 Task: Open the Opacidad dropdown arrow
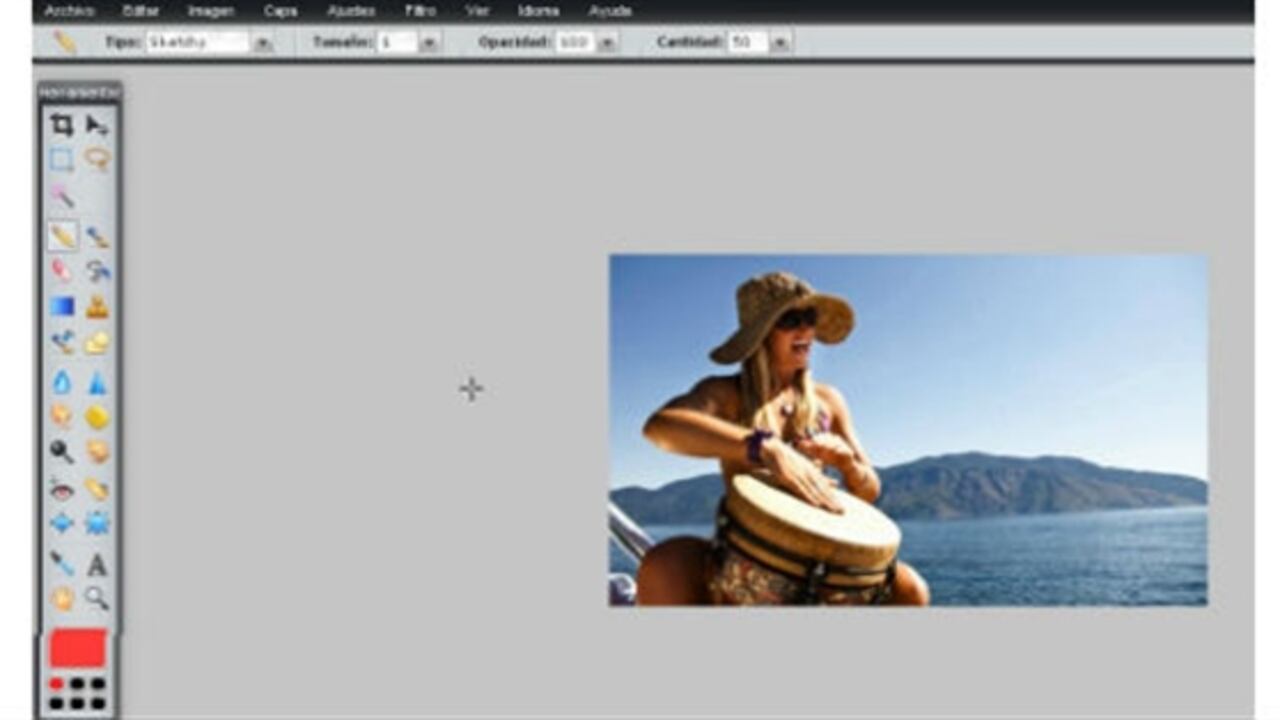point(607,43)
